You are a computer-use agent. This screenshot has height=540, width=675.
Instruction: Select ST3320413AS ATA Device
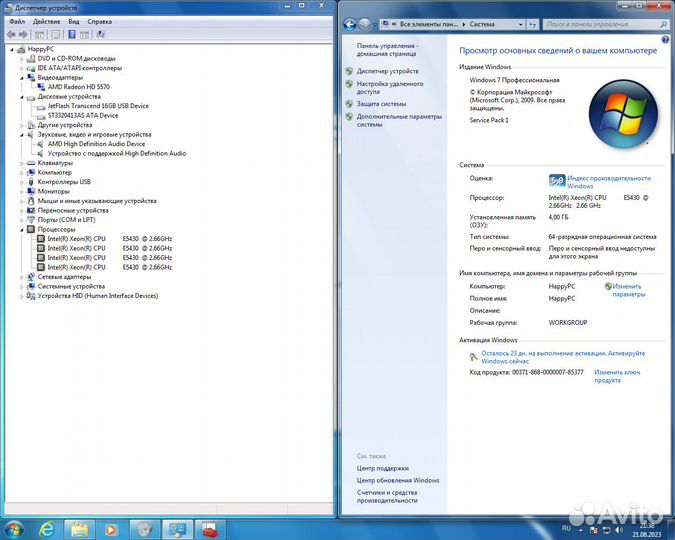[83, 115]
